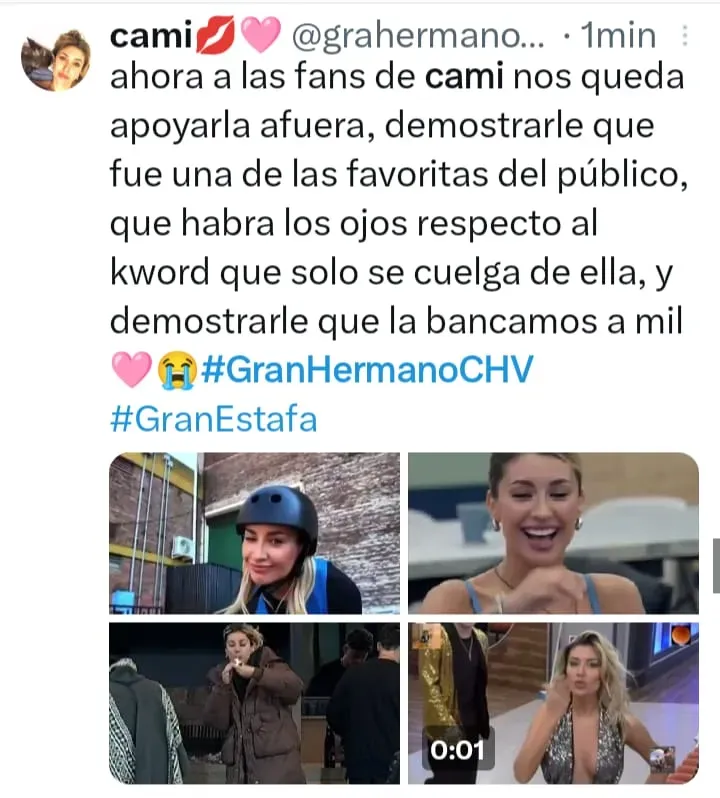Click the kiss lips emoji in username
720x798 pixels.
(x=216, y=35)
